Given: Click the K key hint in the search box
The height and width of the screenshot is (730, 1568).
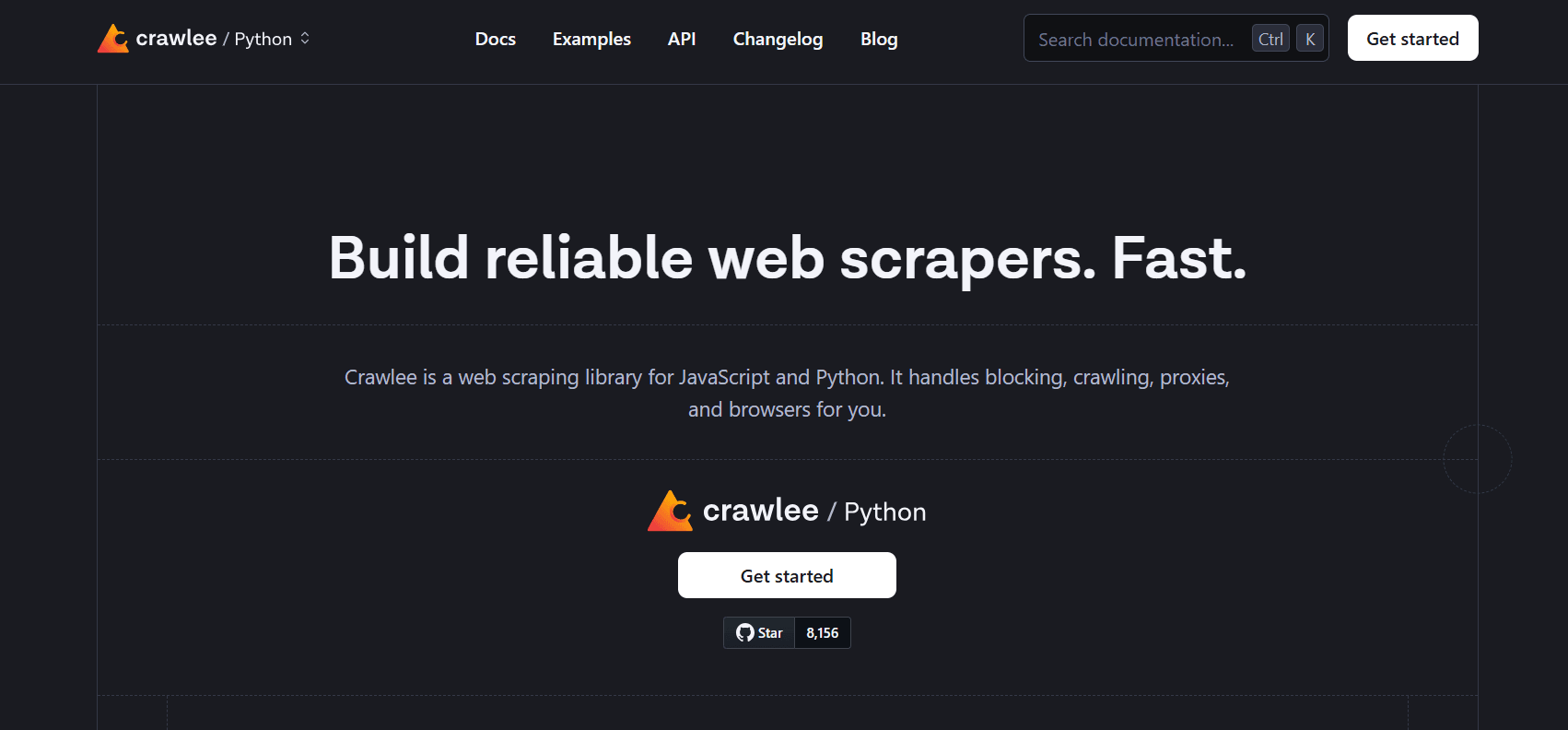Looking at the screenshot, I should (x=1310, y=39).
